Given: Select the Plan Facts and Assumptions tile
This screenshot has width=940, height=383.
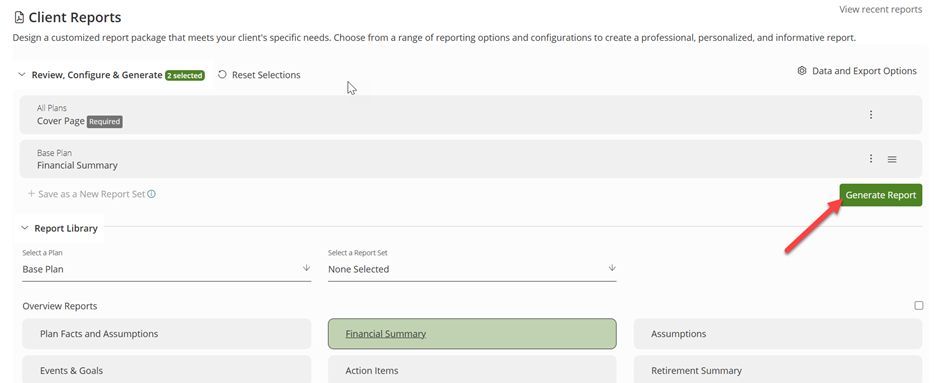Looking at the screenshot, I should (x=167, y=334).
